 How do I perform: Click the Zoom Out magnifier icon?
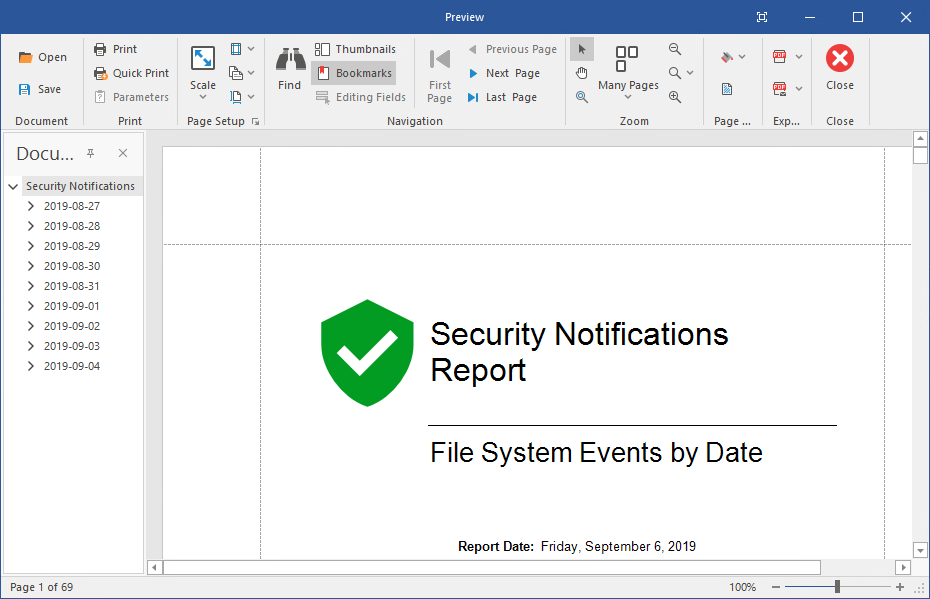pos(675,49)
